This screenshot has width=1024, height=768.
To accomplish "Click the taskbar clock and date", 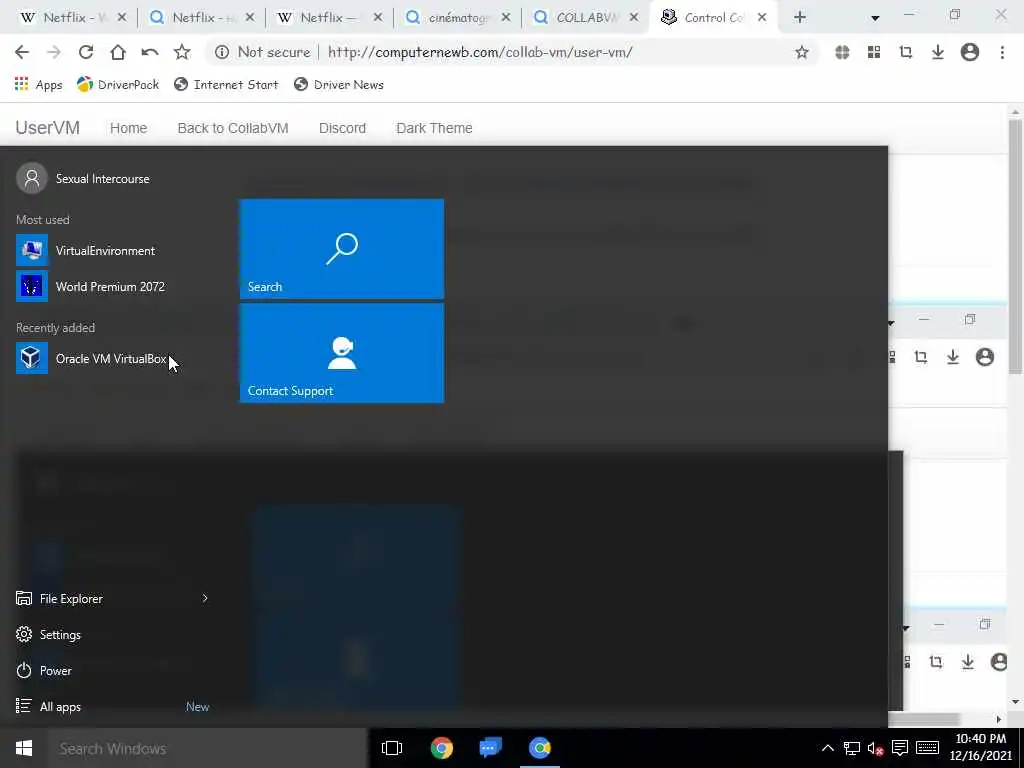I will coord(980,747).
